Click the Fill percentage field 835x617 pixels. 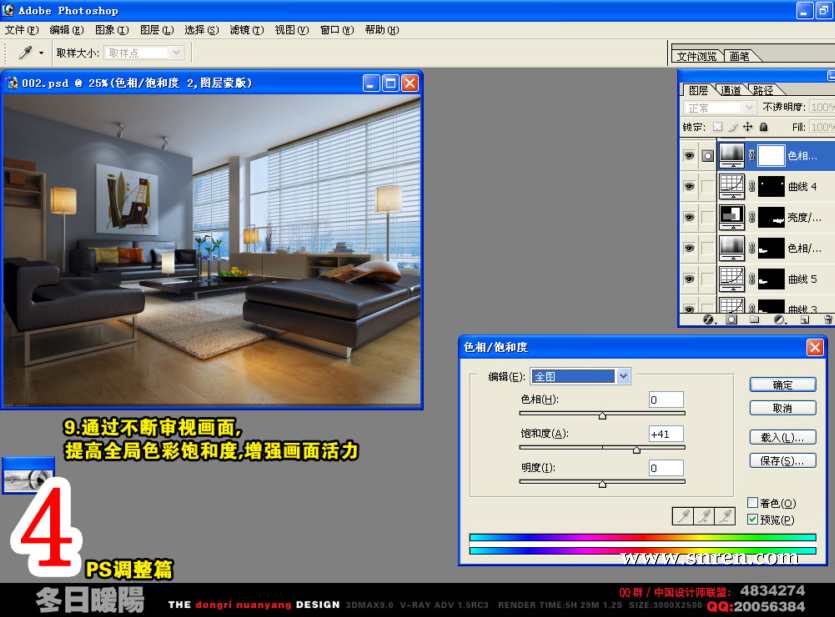[x=822, y=127]
